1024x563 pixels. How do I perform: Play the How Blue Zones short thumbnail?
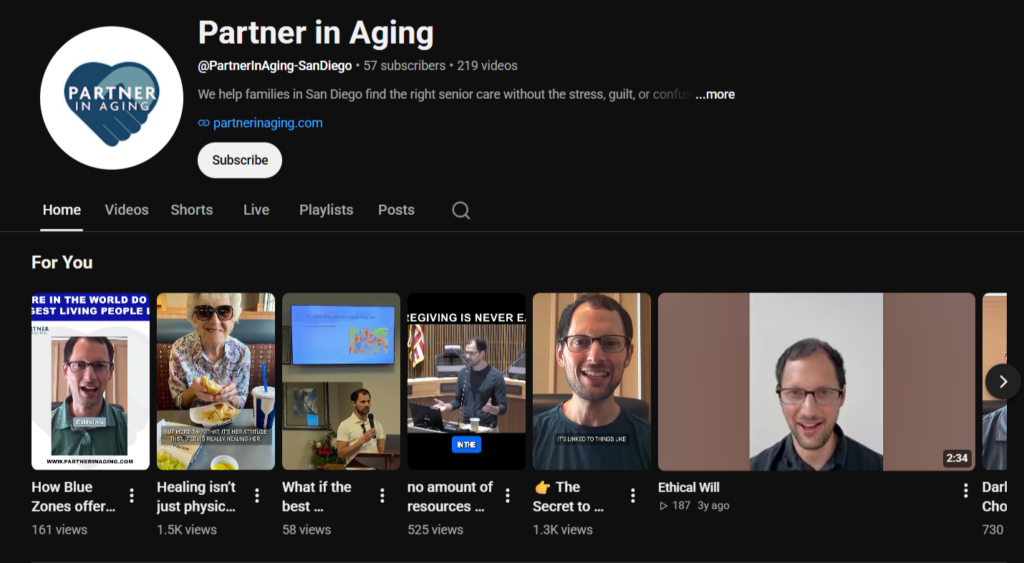tap(90, 381)
